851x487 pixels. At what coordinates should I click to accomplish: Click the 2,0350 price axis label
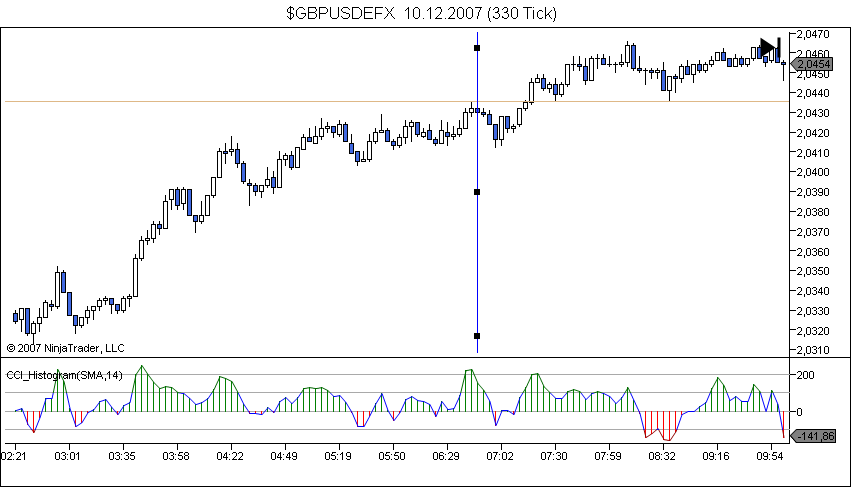[x=812, y=271]
